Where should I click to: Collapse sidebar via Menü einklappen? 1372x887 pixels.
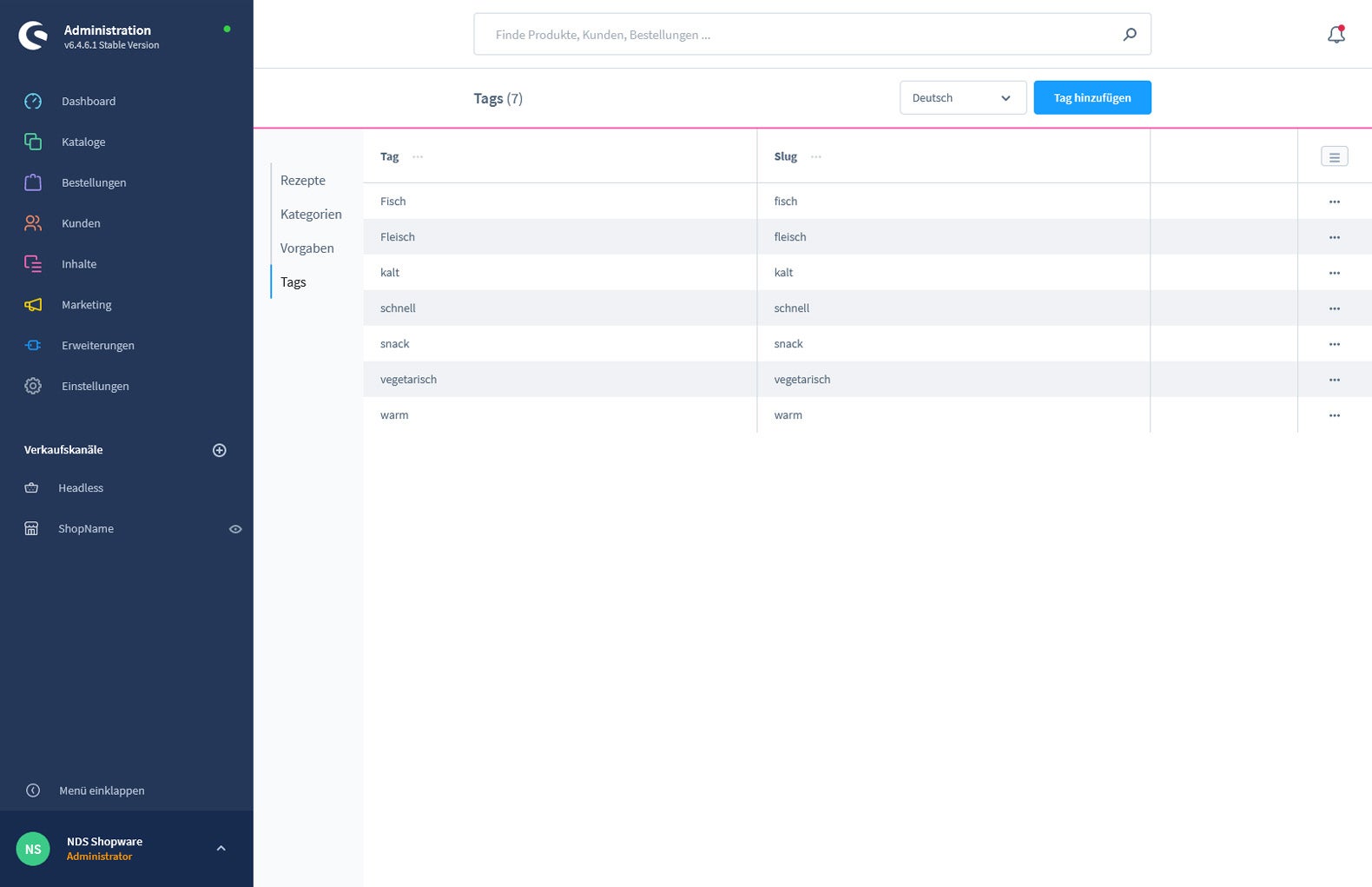point(102,791)
